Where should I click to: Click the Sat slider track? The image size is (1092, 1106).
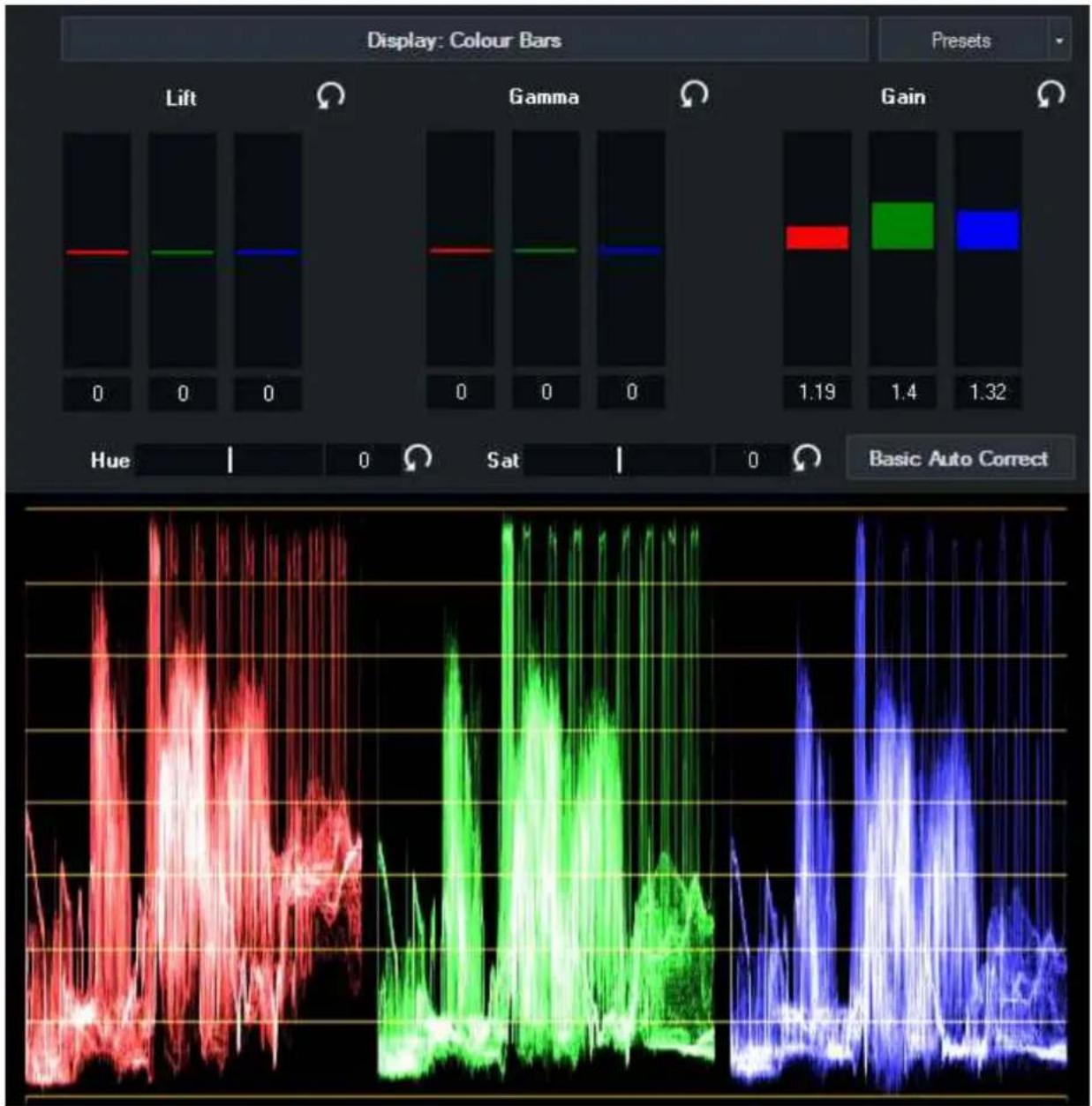tap(618, 460)
